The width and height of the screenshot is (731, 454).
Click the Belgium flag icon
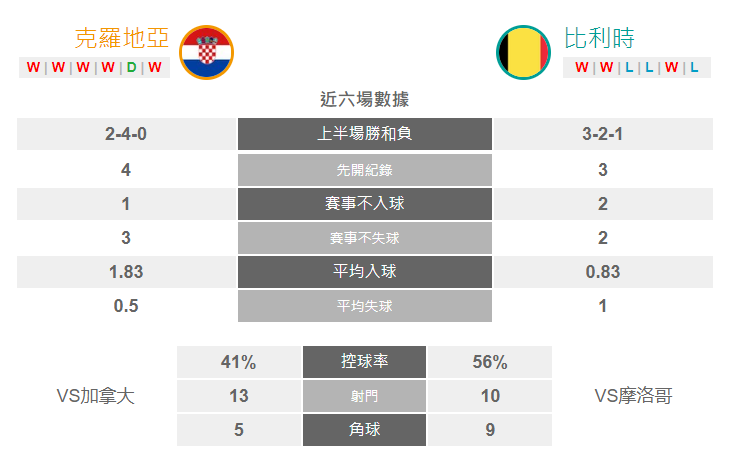coord(523,52)
